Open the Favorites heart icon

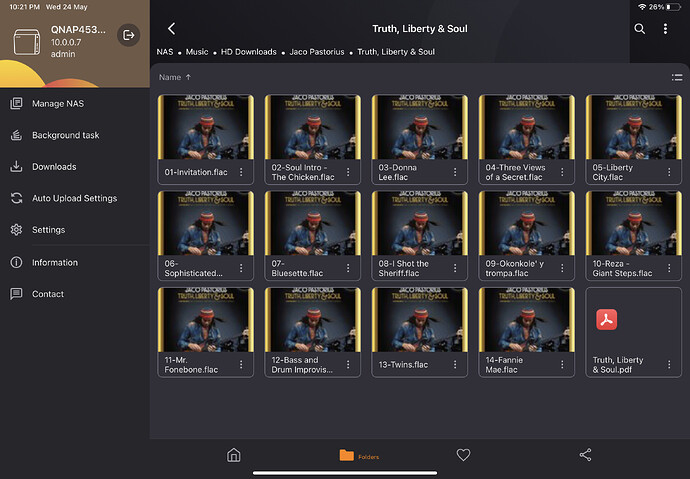click(x=463, y=455)
